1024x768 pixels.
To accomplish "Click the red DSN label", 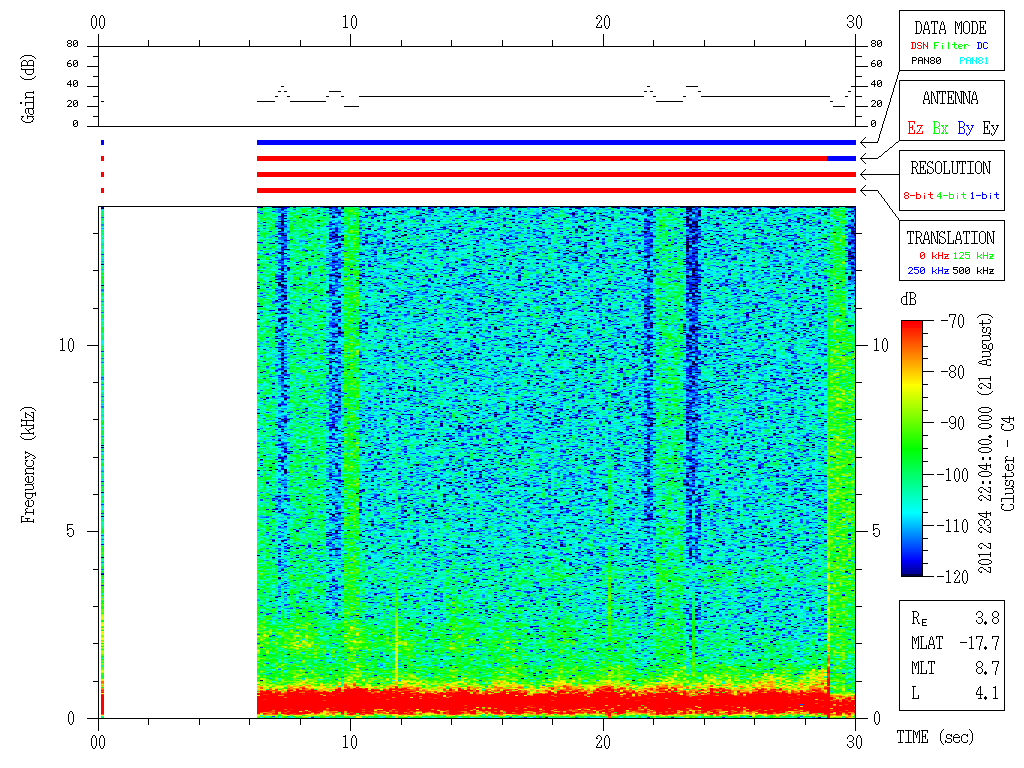I will pyautogui.click(x=919, y=46).
